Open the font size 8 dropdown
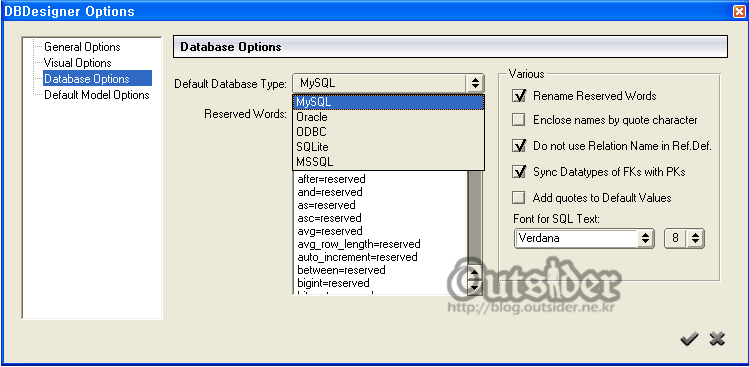 [696, 237]
